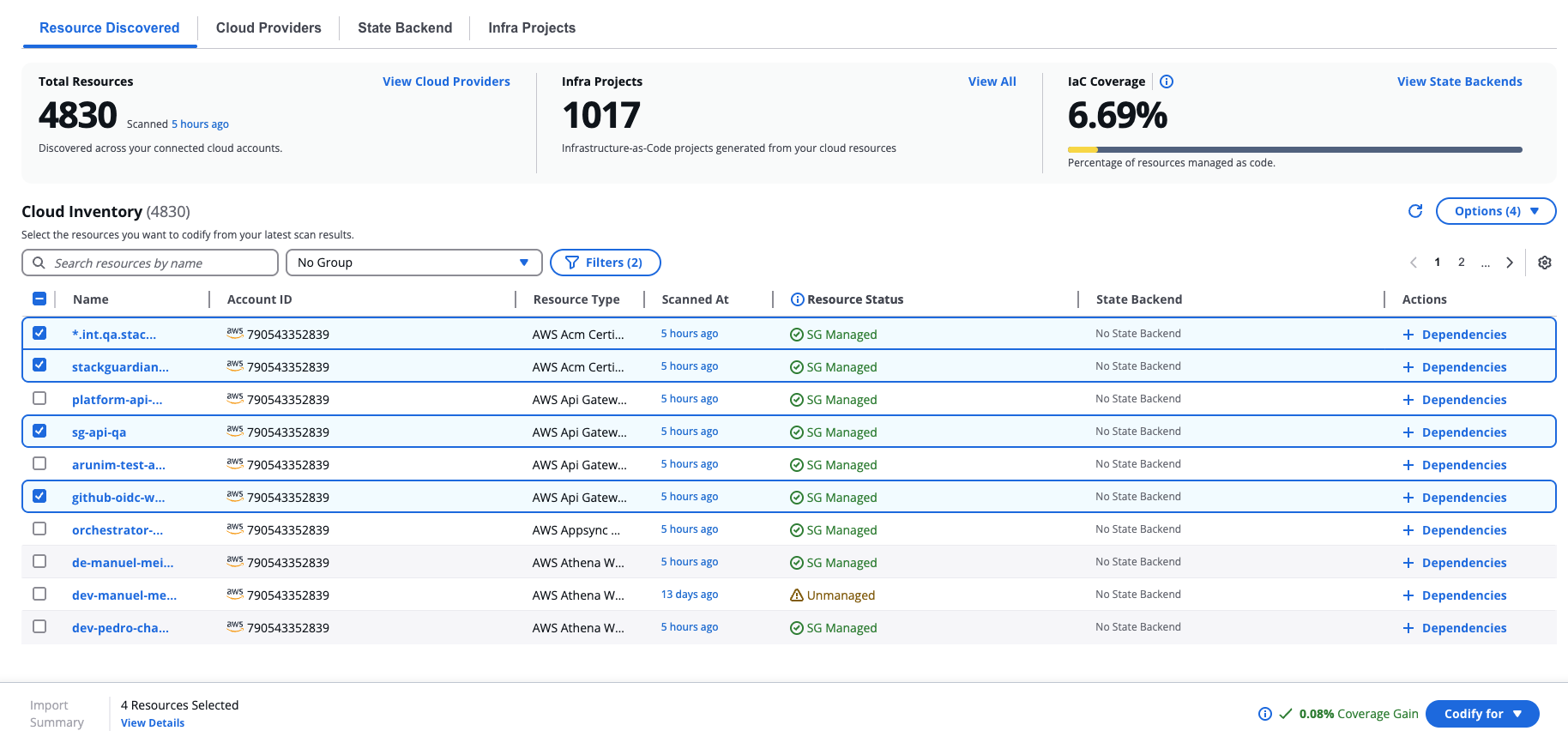This screenshot has height=737, width=1568.
Task: Click the View State Backends link
Action: [1459, 82]
